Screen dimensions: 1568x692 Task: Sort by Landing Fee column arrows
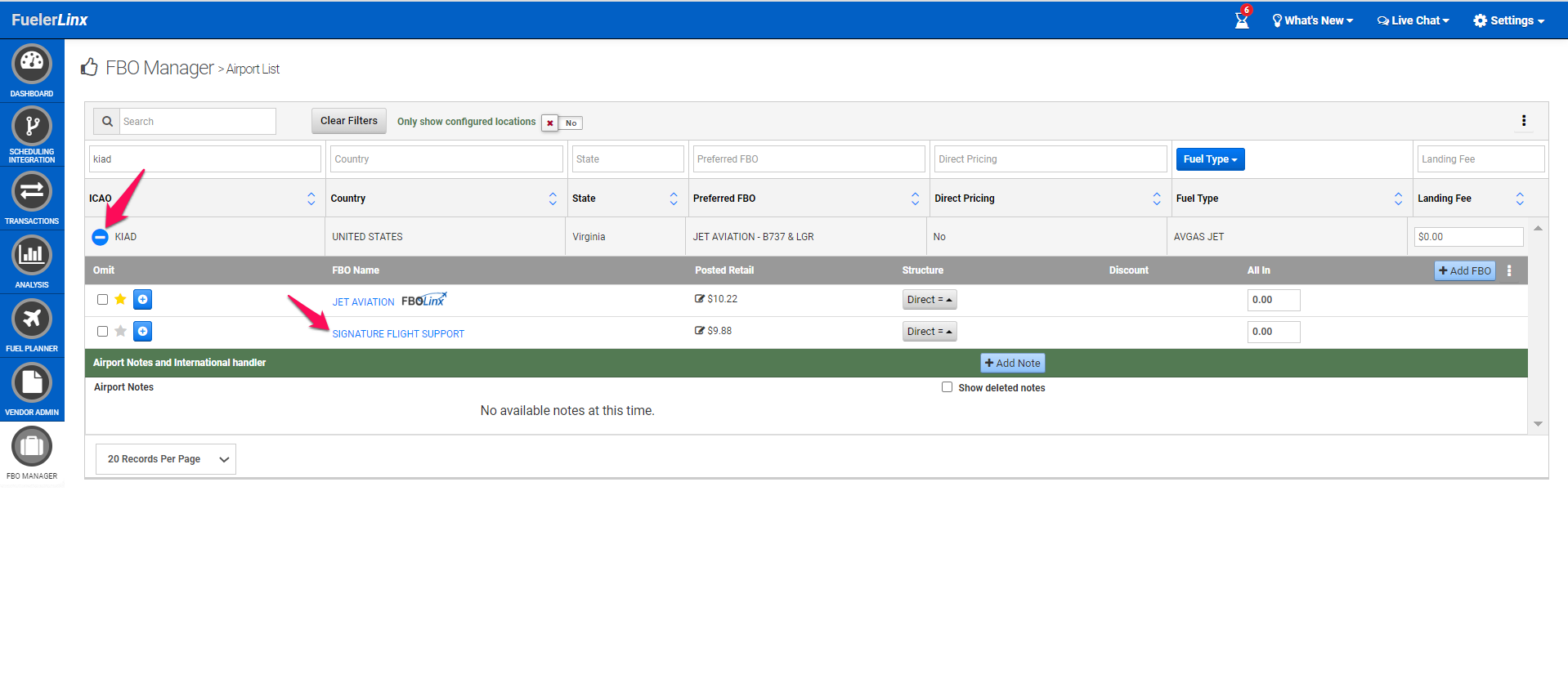pyautogui.click(x=1520, y=199)
